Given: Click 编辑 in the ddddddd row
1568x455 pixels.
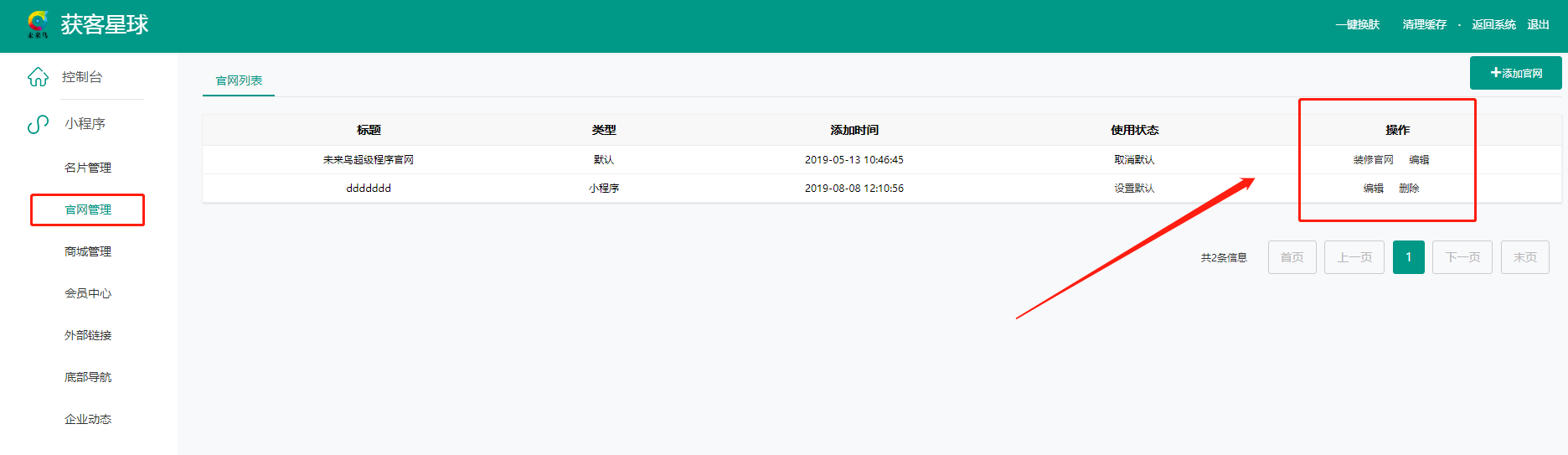Looking at the screenshot, I should [x=1374, y=188].
